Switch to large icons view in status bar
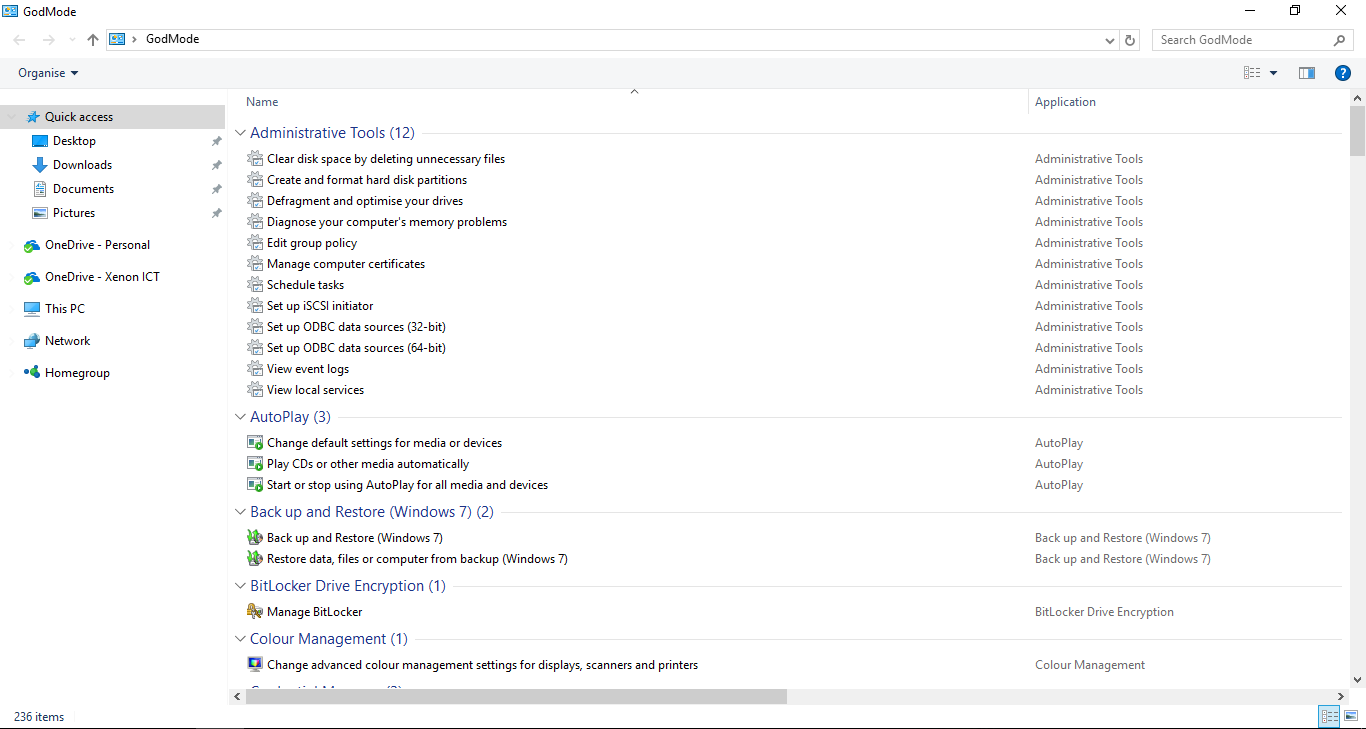The width and height of the screenshot is (1366, 729). (x=1351, y=716)
